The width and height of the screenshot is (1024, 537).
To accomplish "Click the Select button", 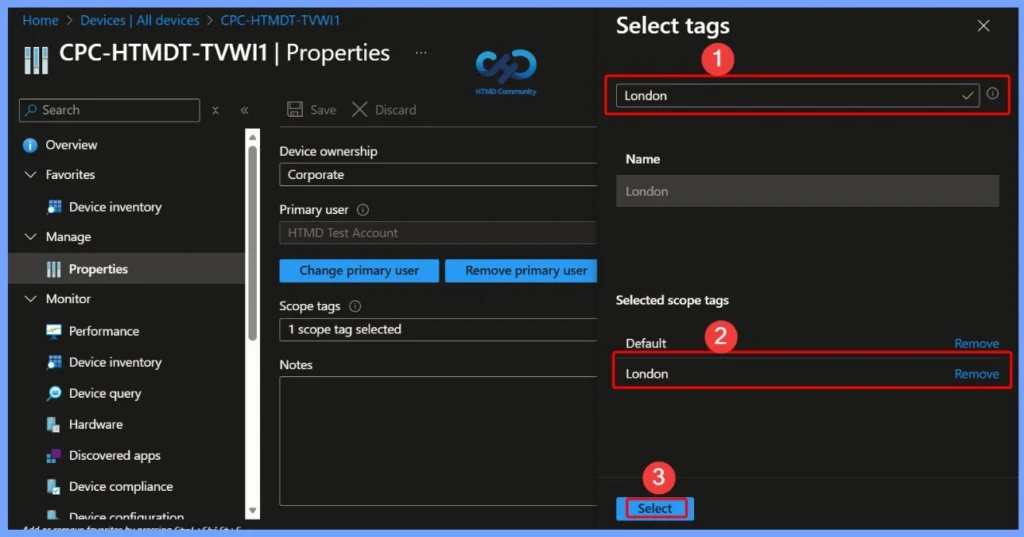I will tap(655, 508).
